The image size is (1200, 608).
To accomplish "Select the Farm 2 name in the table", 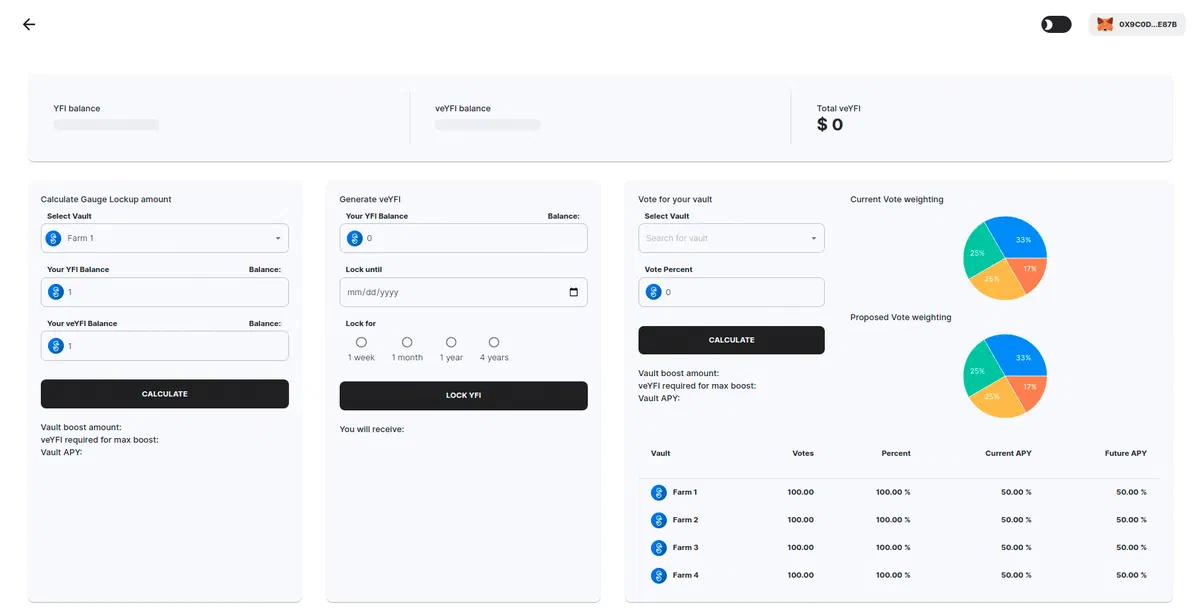I will tap(685, 520).
